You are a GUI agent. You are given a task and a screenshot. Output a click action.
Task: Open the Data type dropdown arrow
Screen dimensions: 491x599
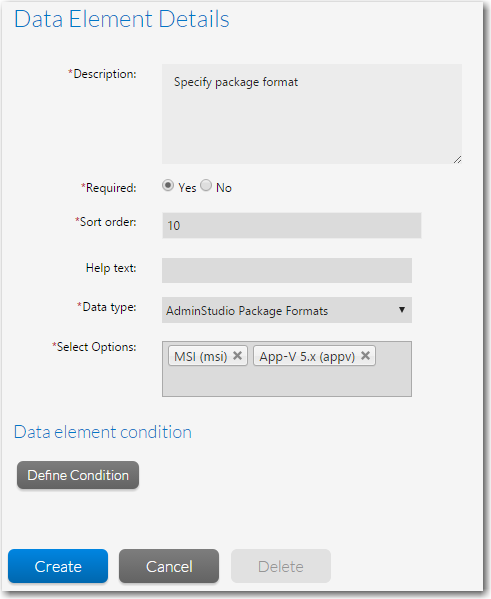click(402, 310)
